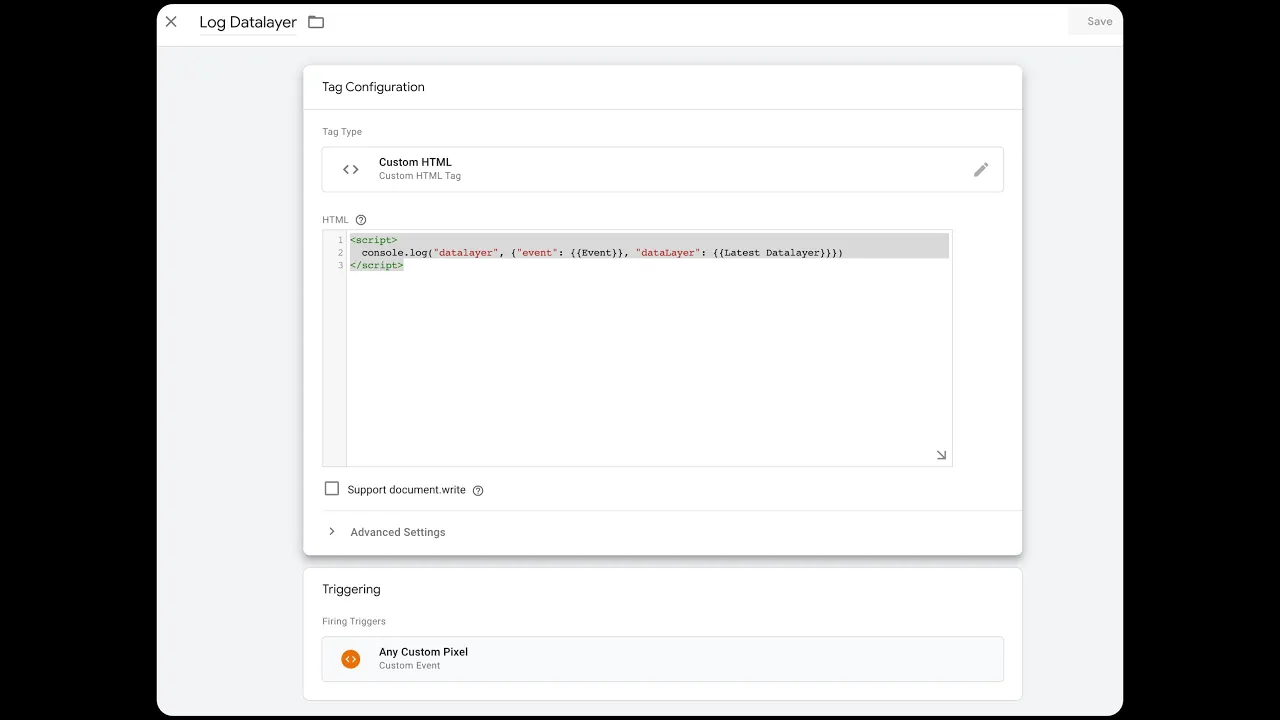Click inside the empty HTML code editor area

click(x=648, y=370)
